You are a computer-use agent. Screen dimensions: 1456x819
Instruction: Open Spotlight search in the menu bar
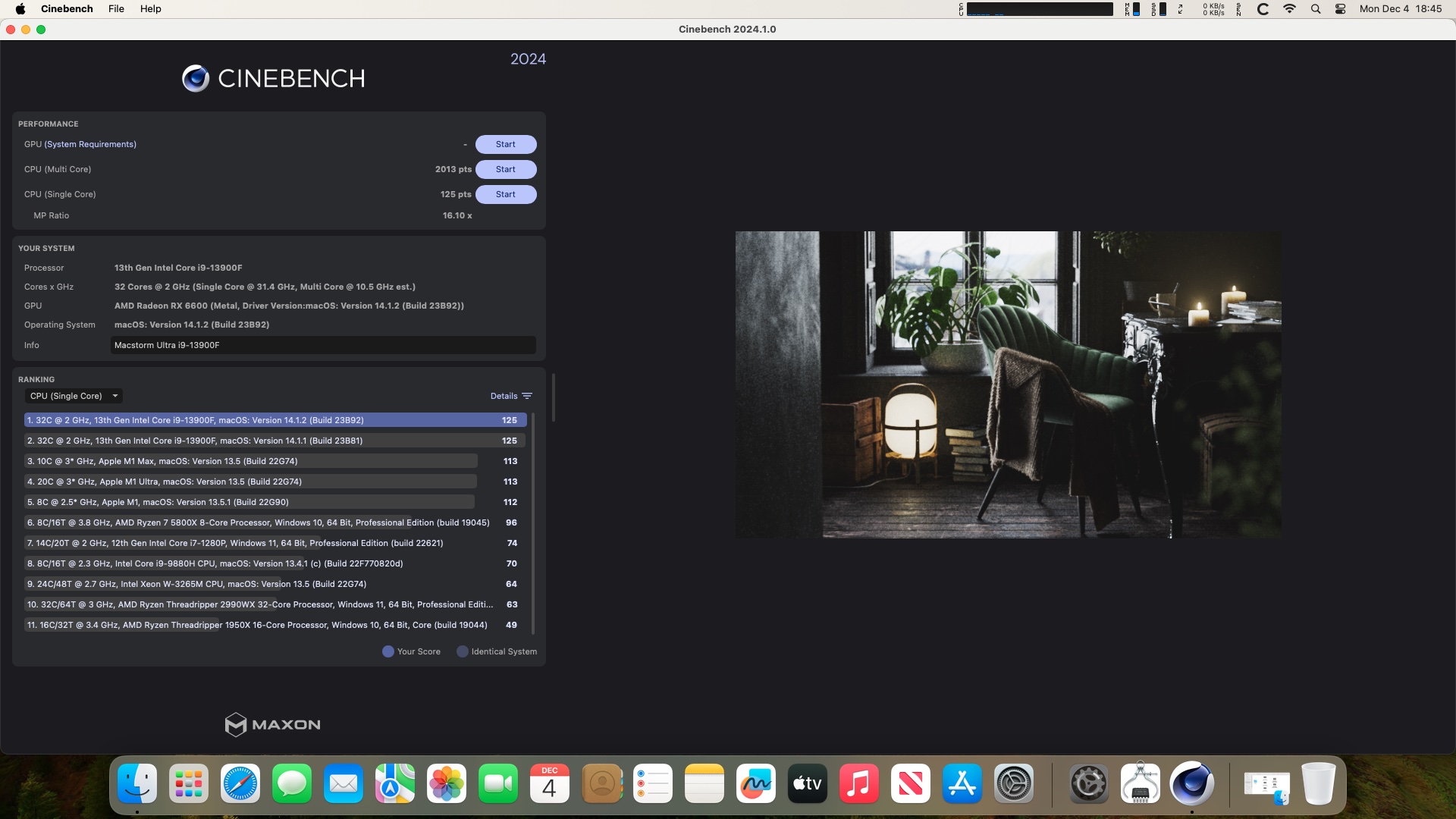click(x=1316, y=9)
